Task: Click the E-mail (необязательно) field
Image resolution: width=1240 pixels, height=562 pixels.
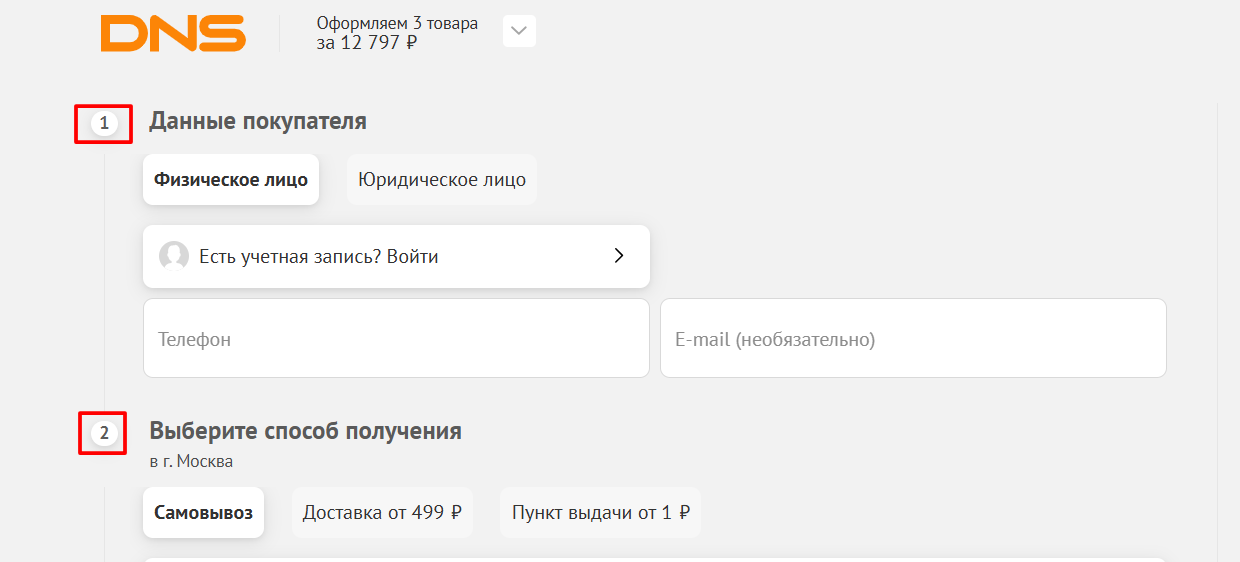Action: pyautogui.click(x=913, y=338)
